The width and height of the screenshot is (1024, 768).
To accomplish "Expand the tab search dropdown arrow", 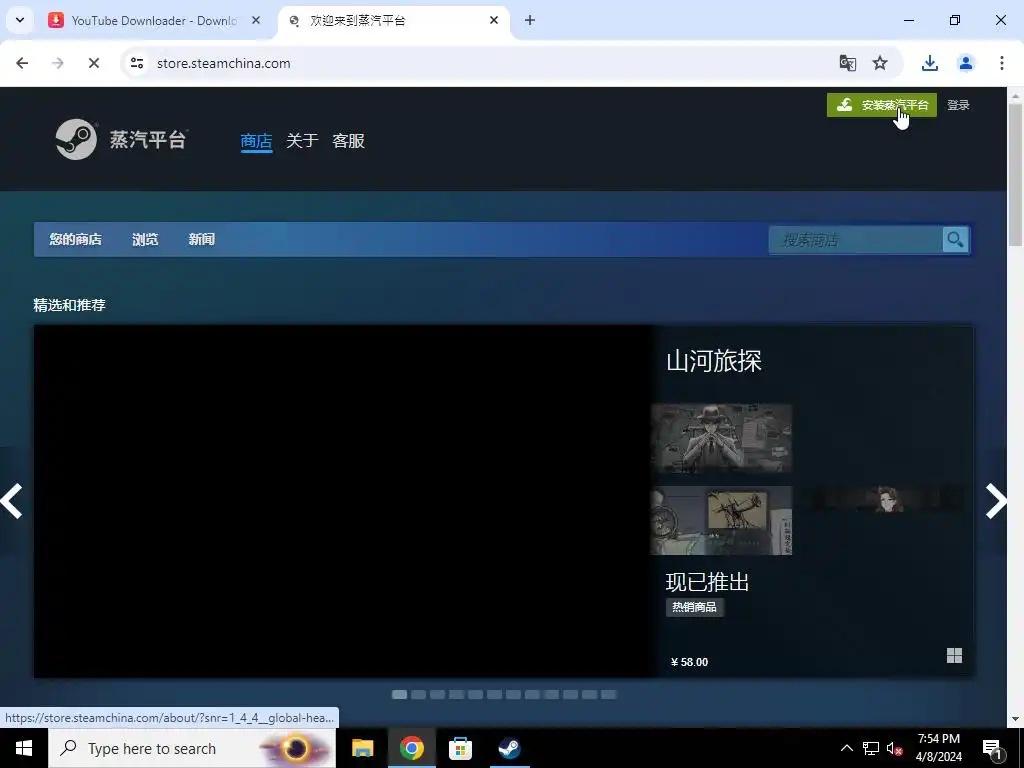I will [x=20, y=20].
